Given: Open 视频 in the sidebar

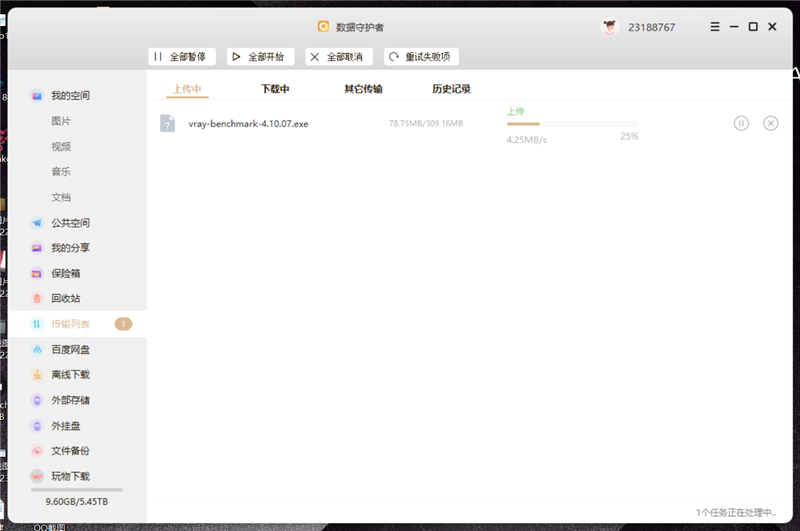Looking at the screenshot, I should [x=61, y=146].
